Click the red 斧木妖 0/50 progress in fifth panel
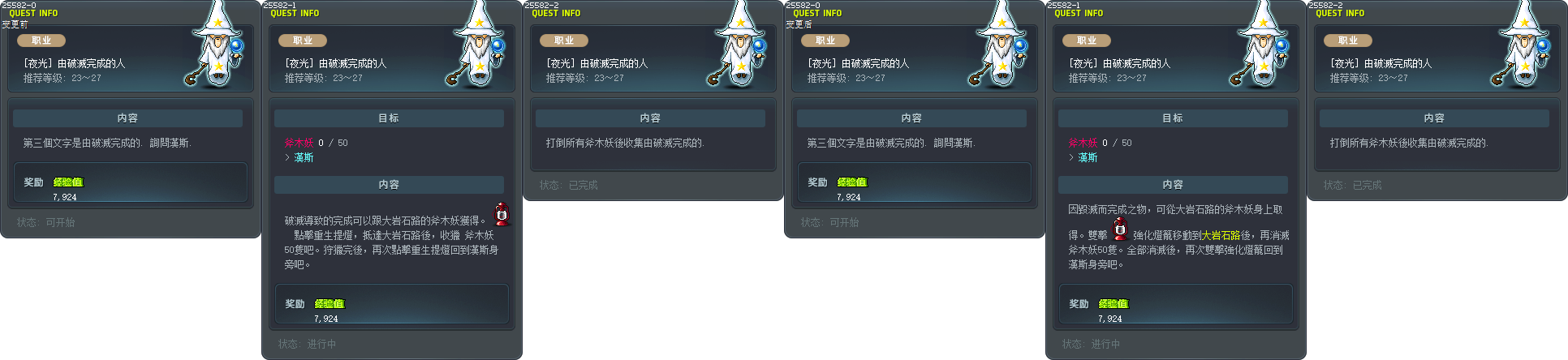 (1100, 143)
